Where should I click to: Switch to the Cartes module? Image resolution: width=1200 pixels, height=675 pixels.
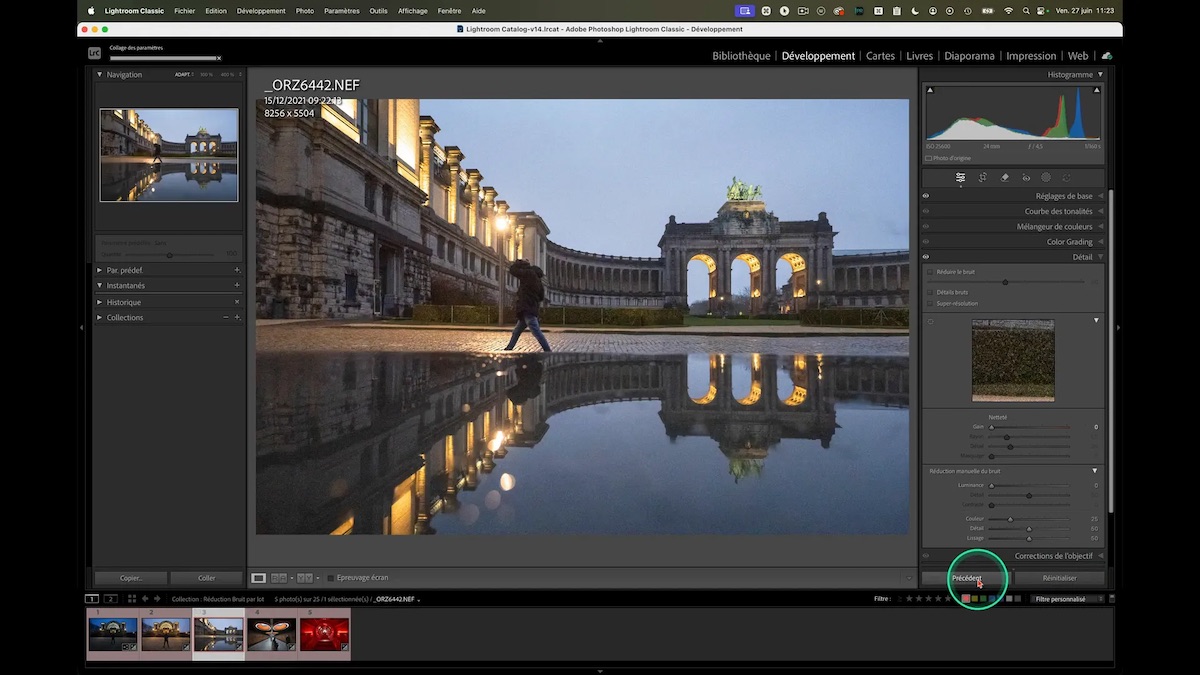pos(880,56)
